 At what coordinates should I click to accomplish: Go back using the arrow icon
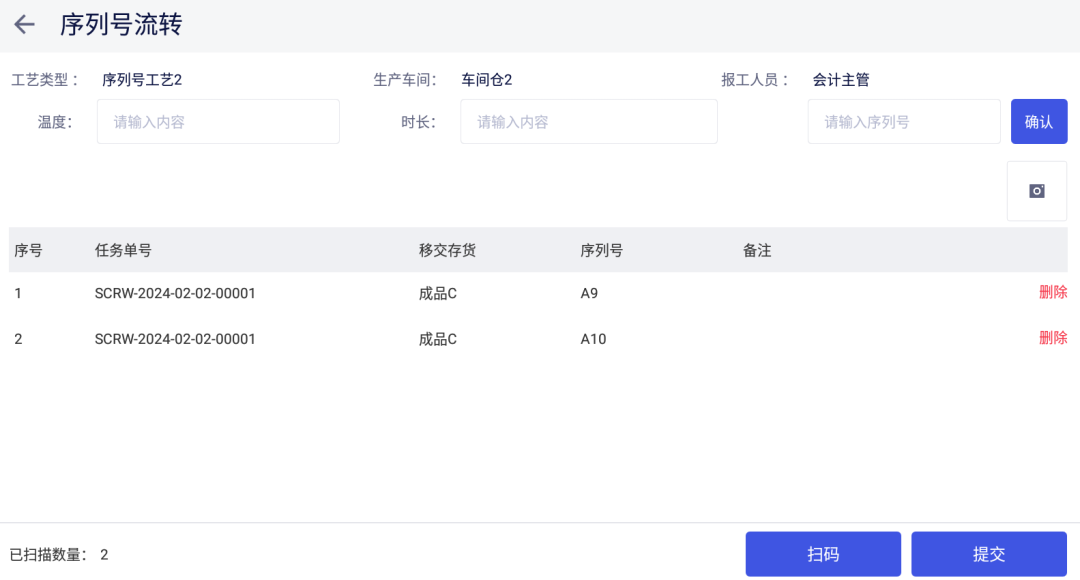click(24, 25)
